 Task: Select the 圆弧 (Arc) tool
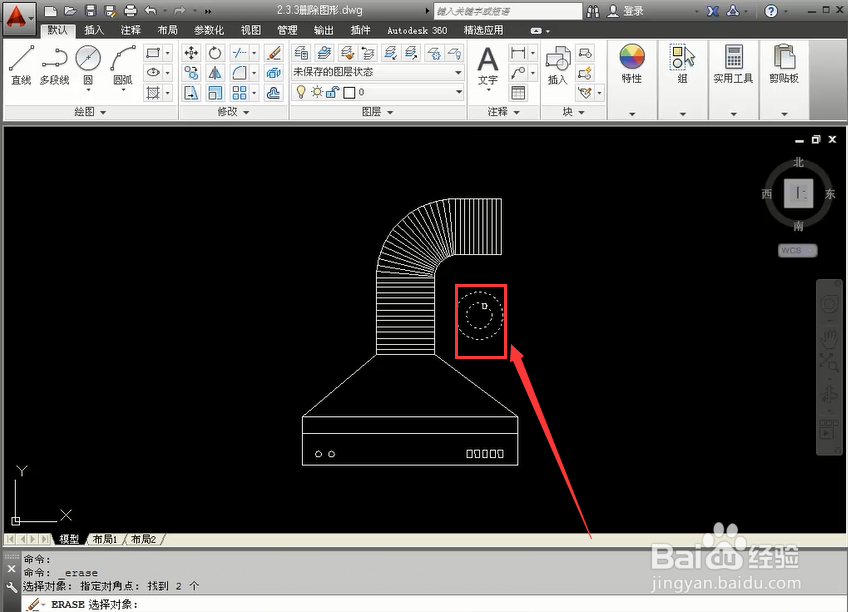pos(123,65)
